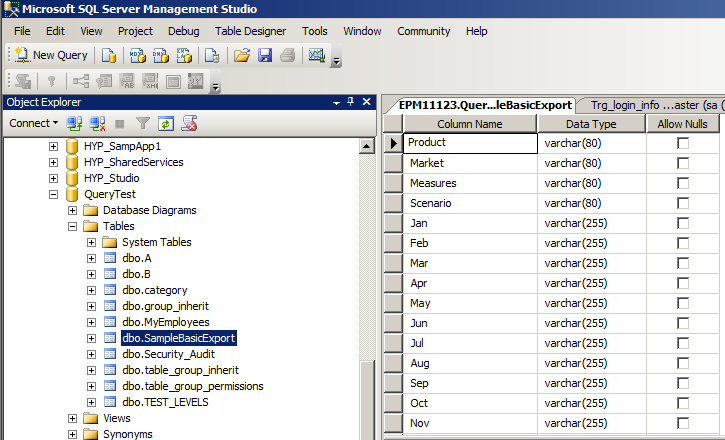Switch to the Trg_login_info tab
This screenshot has height=440, width=725.
(x=652, y=105)
